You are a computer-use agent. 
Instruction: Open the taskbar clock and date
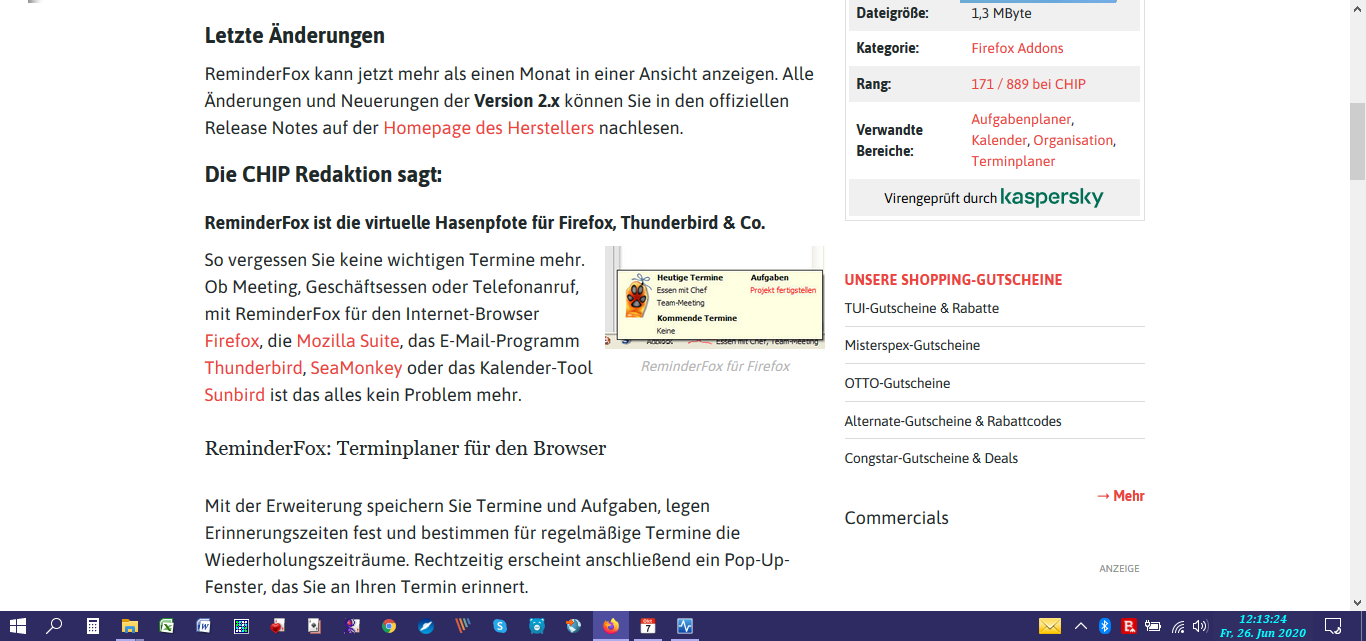(1262, 626)
